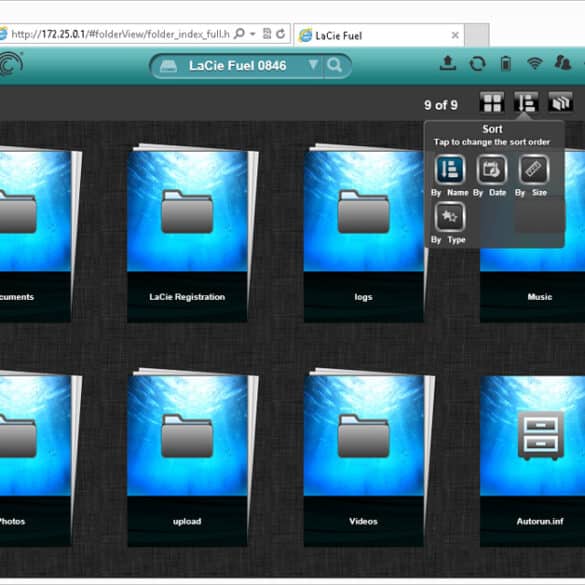Expand the LaCie Fuel 0846 device dropdown

pos(313,65)
